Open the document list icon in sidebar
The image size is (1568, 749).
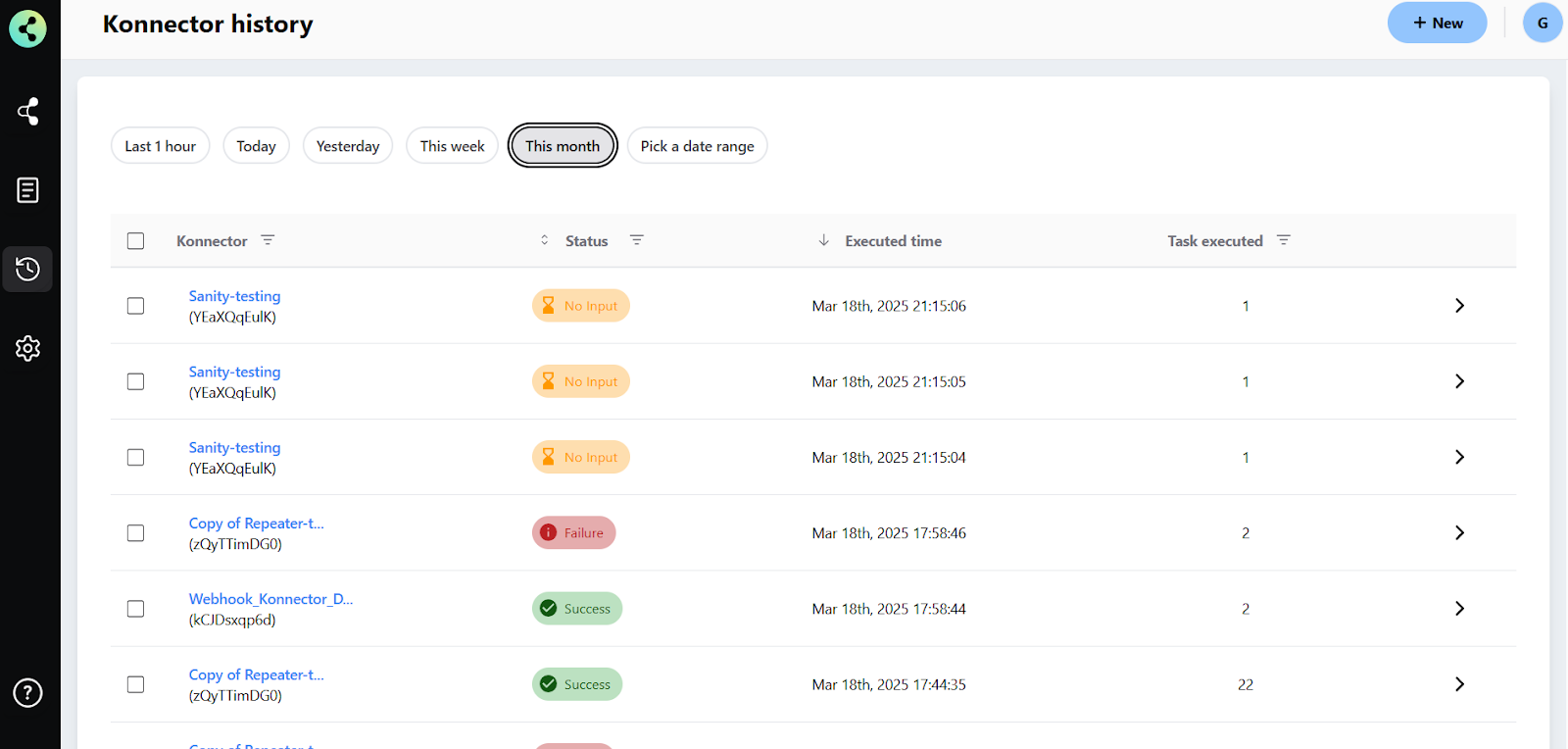(x=27, y=190)
